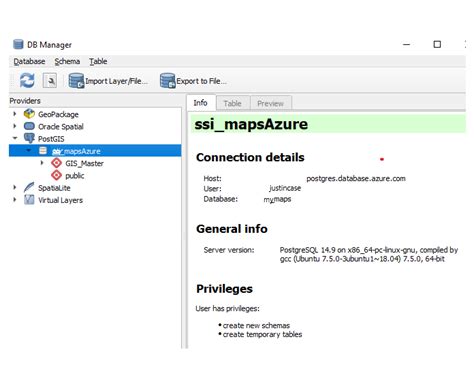This screenshot has height=384, width=474.
Task: Click the Export to File database icon
Action: tap(168, 81)
